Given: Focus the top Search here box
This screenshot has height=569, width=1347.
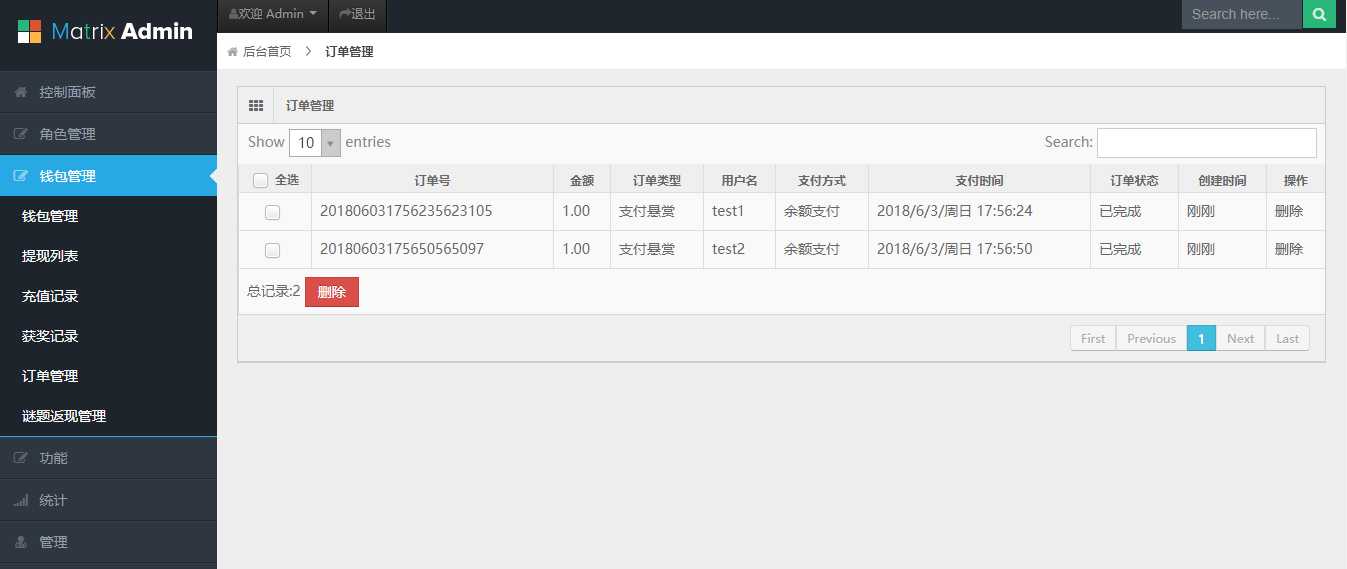Looking at the screenshot, I should tap(1242, 14).
